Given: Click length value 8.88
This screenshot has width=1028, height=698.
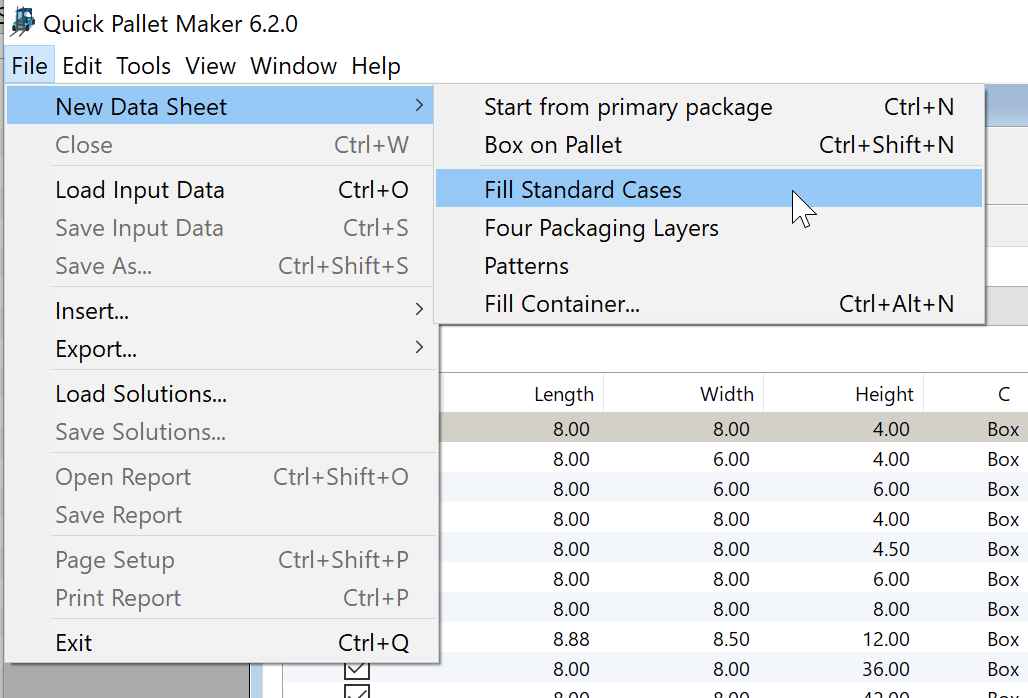Looking at the screenshot, I should click(x=570, y=639).
